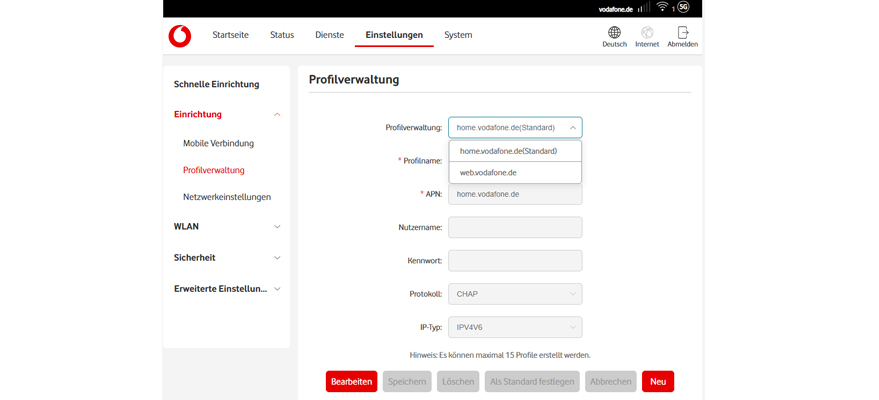The width and height of the screenshot is (879, 400).
Task: Click the Internet connection icon
Action: pos(647,33)
